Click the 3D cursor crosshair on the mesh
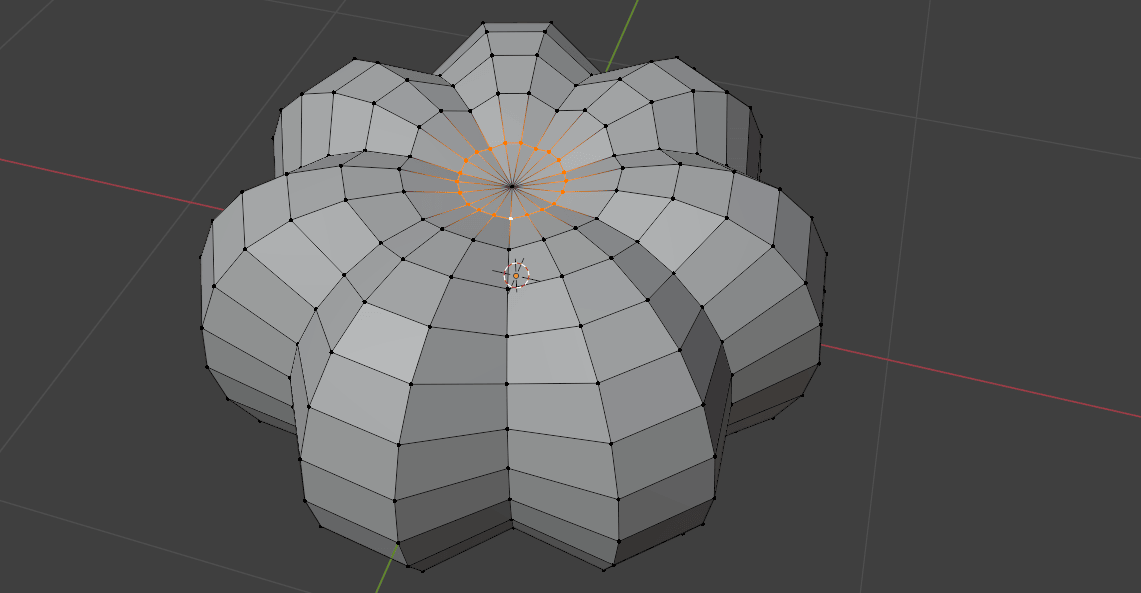 (x=516, y=275)
